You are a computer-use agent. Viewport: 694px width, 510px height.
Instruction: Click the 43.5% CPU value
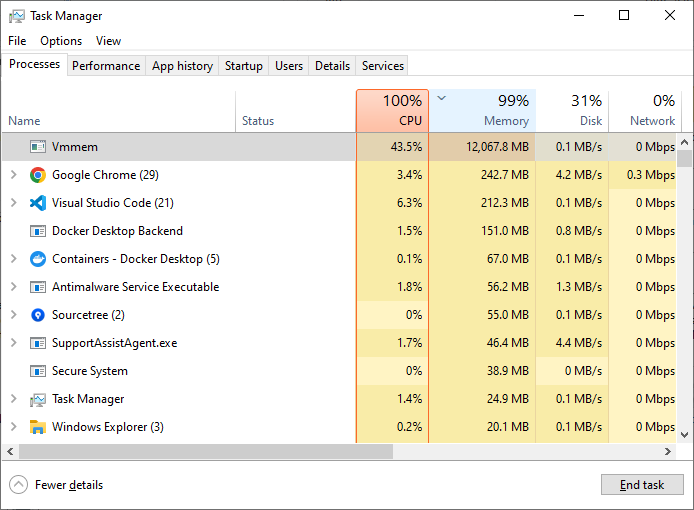pos(406,147)
